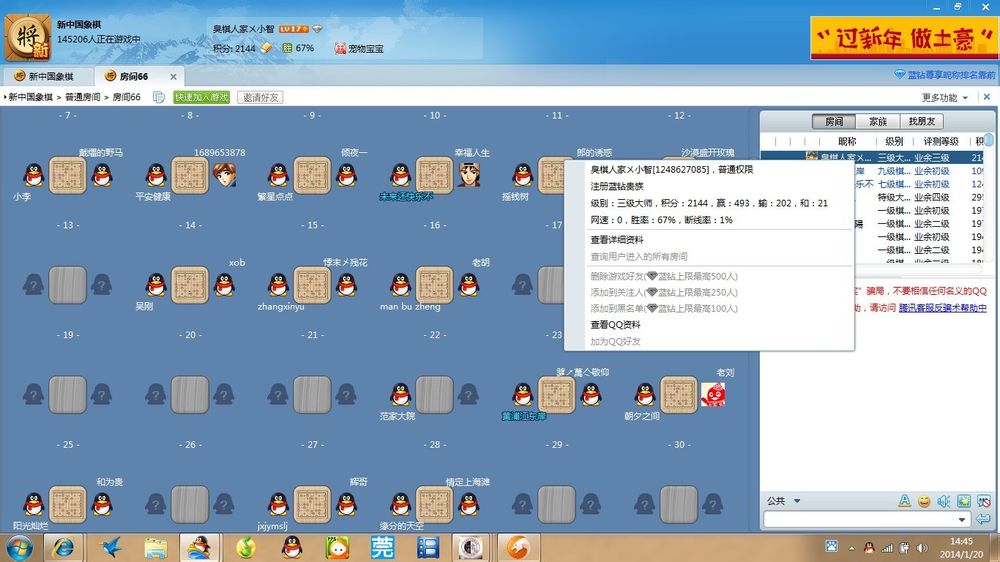1000x562 pixels.
Task: Sort player list by 评测等级 column
Action: tap(941, 141)
